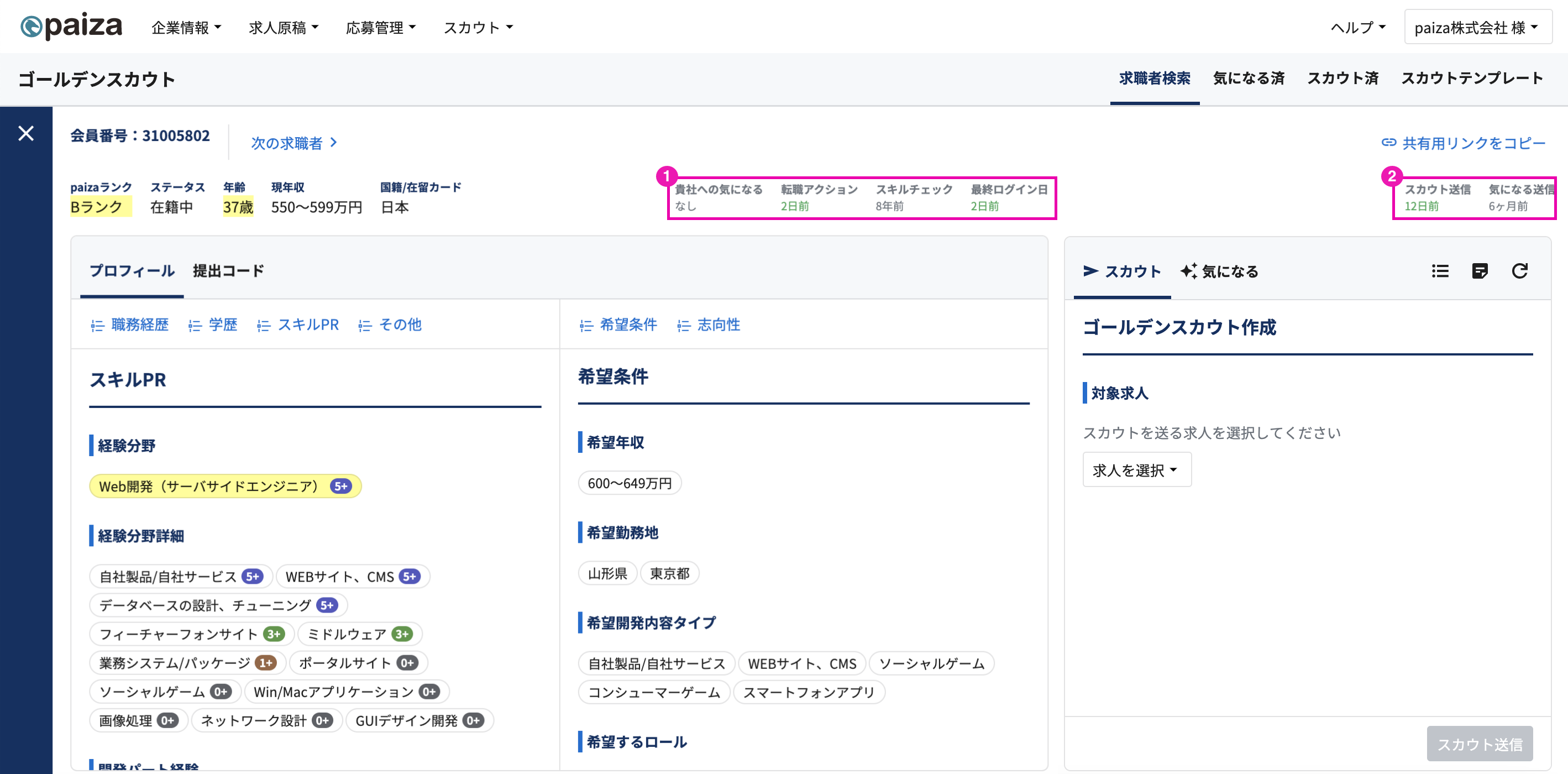Click the list view icon in scout panel
The width and height of the screenshot is (1568, 774).
pos(1440,271)
